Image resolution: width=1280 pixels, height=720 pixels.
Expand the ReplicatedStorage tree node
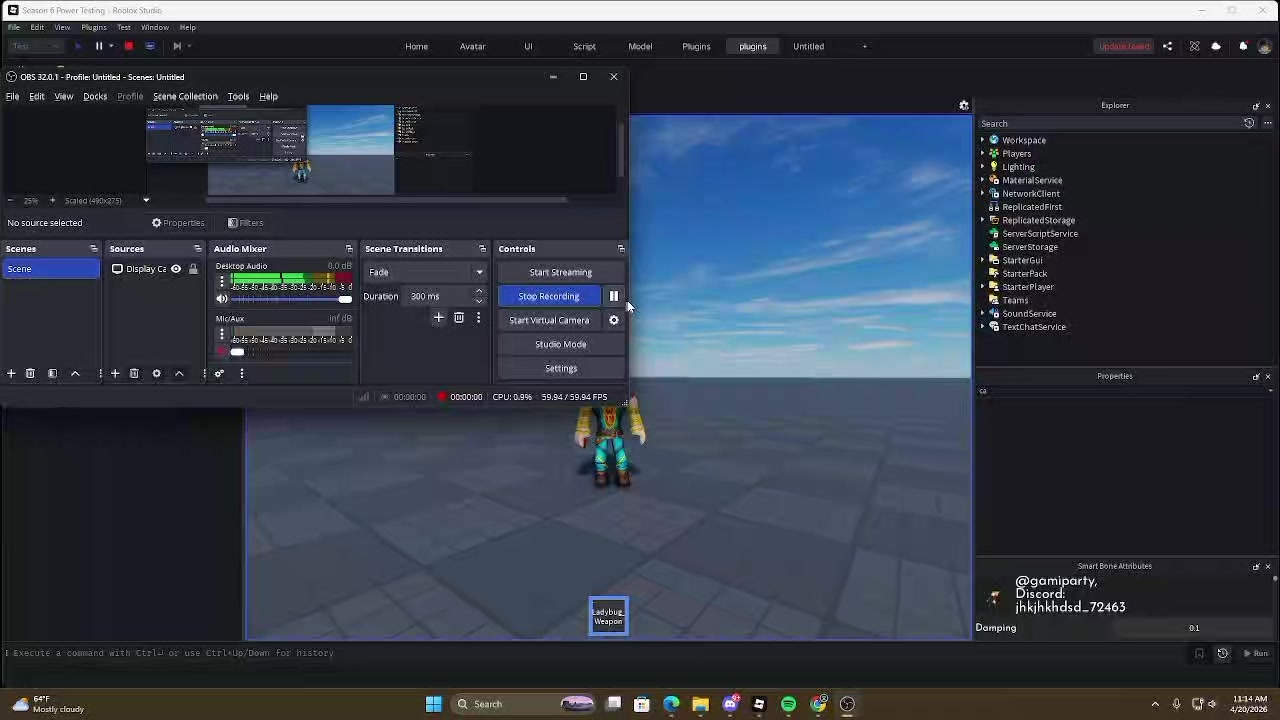[x=982, y=220]
